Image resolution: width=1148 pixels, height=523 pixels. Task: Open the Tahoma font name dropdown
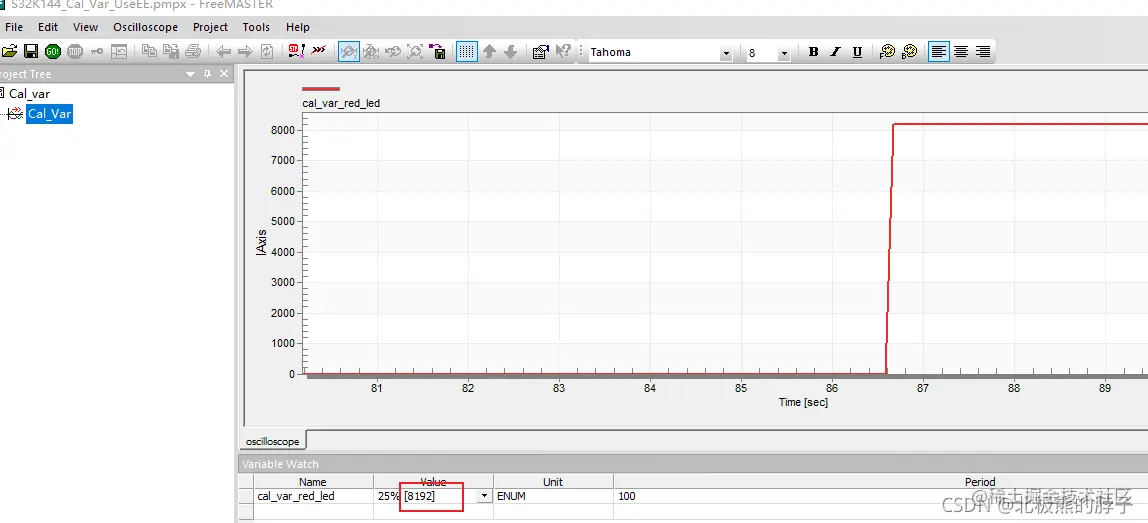tap(726, 53)
